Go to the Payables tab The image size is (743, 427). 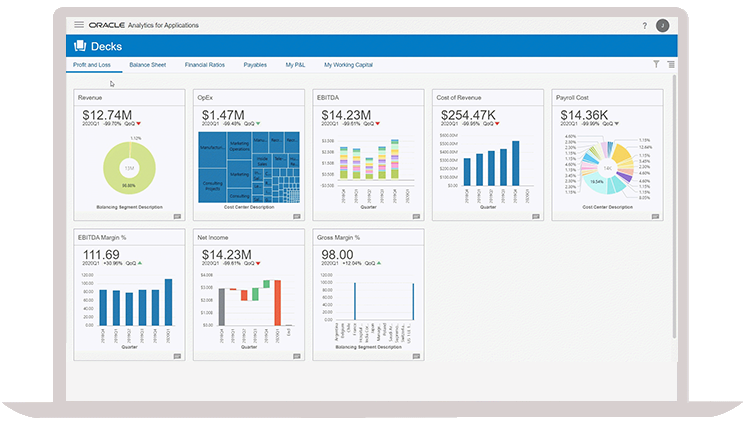(255, 65)
